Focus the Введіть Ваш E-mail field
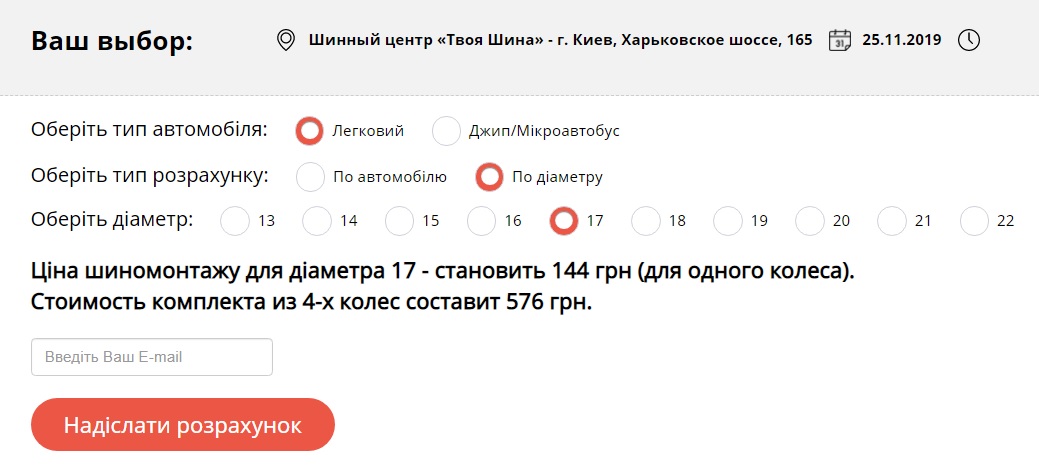 152,357
